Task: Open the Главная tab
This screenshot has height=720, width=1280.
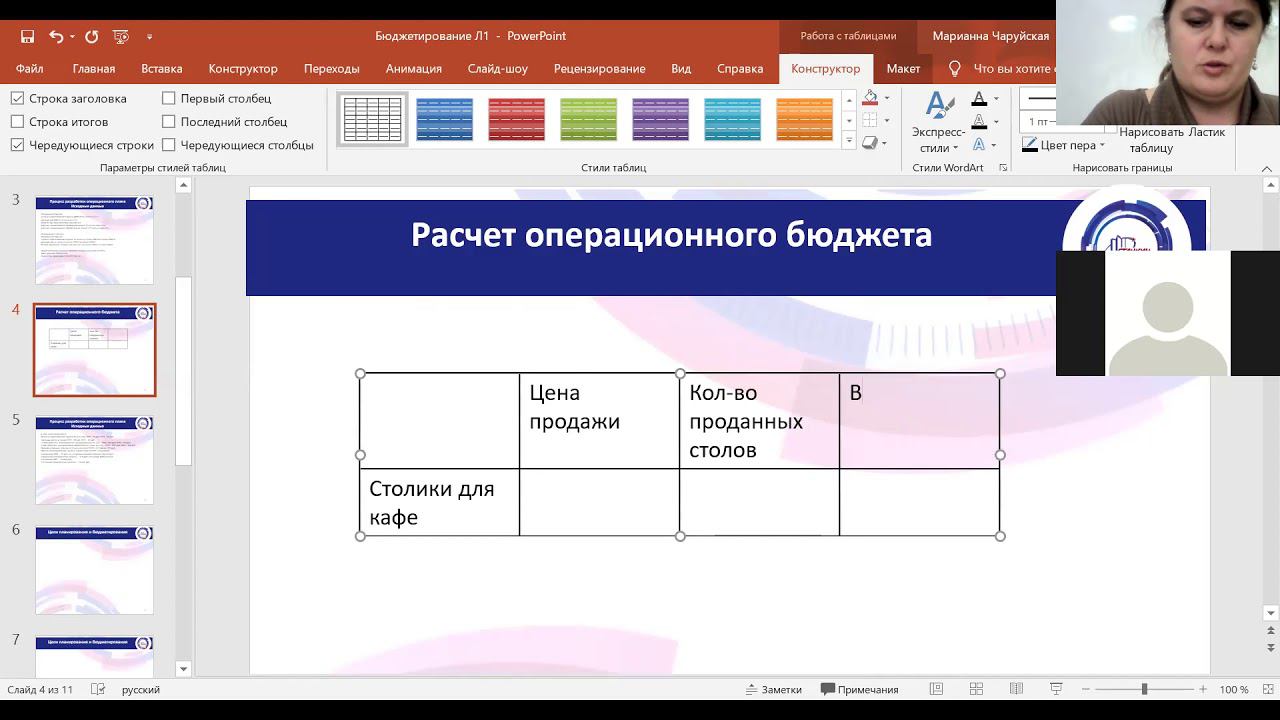Action: tap(94, 69)
